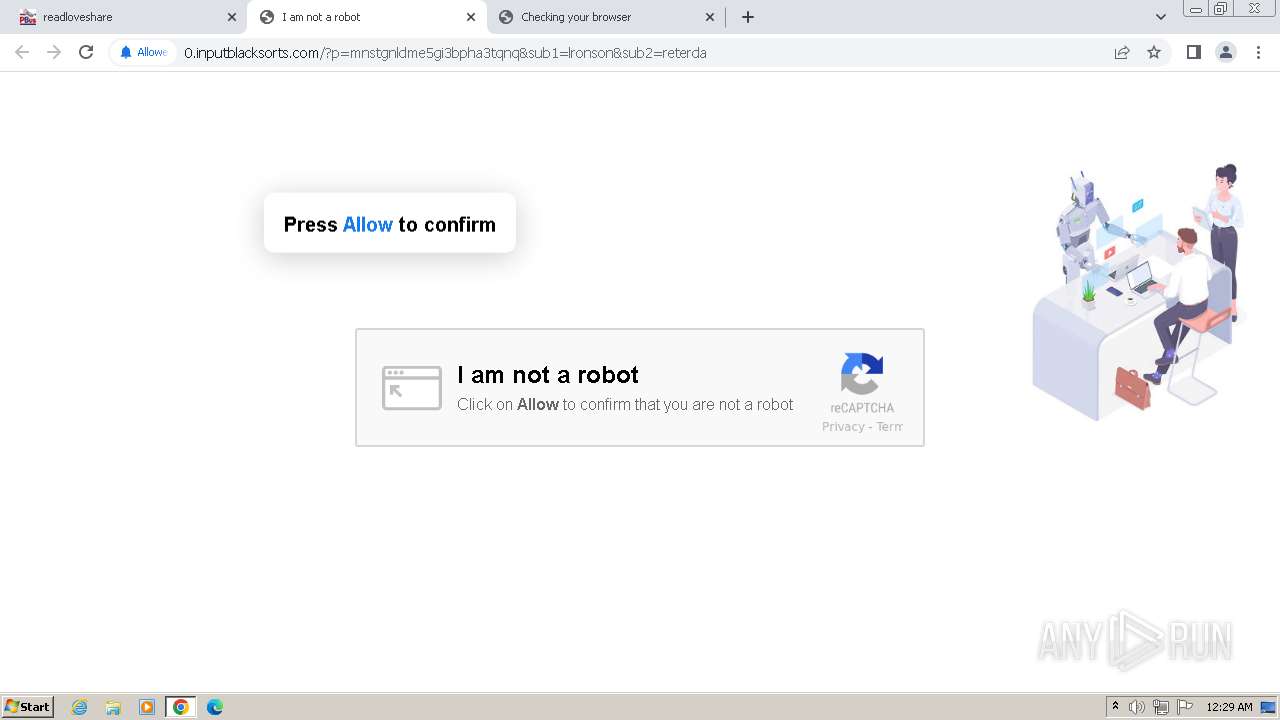1280x720 pixels.
Task: Launch Internet Explorer from taskbar
Action: pyautogui.click(x=79, y=707)
